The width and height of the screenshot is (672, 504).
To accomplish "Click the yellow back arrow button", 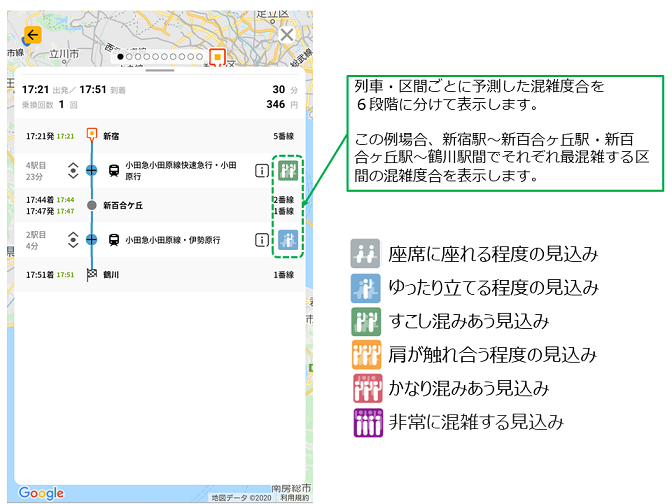I will 33,35.
